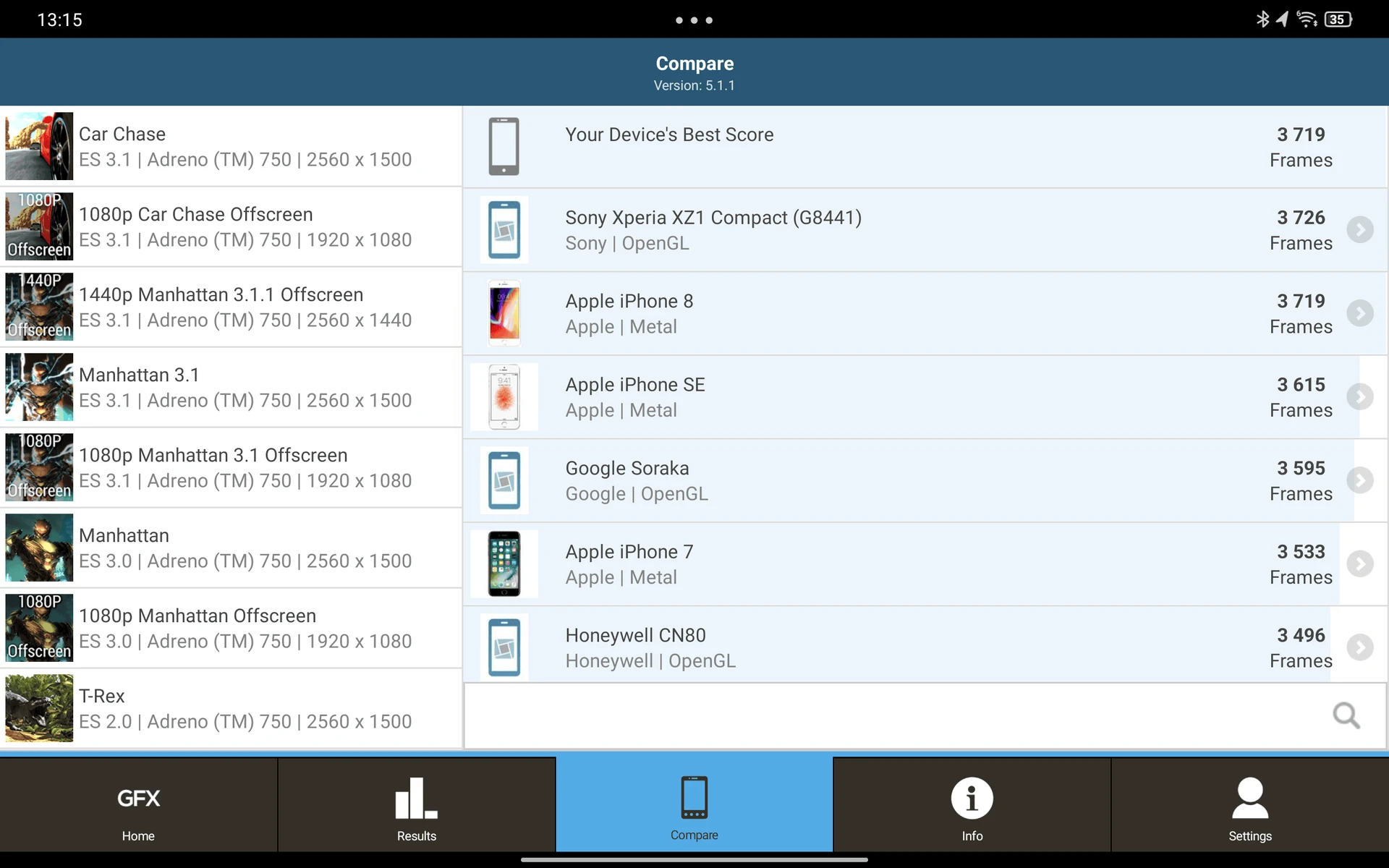Open the Apple iPhone 8 entry
The width and height of the screenshot is (1389, 868).
(925, 313)
